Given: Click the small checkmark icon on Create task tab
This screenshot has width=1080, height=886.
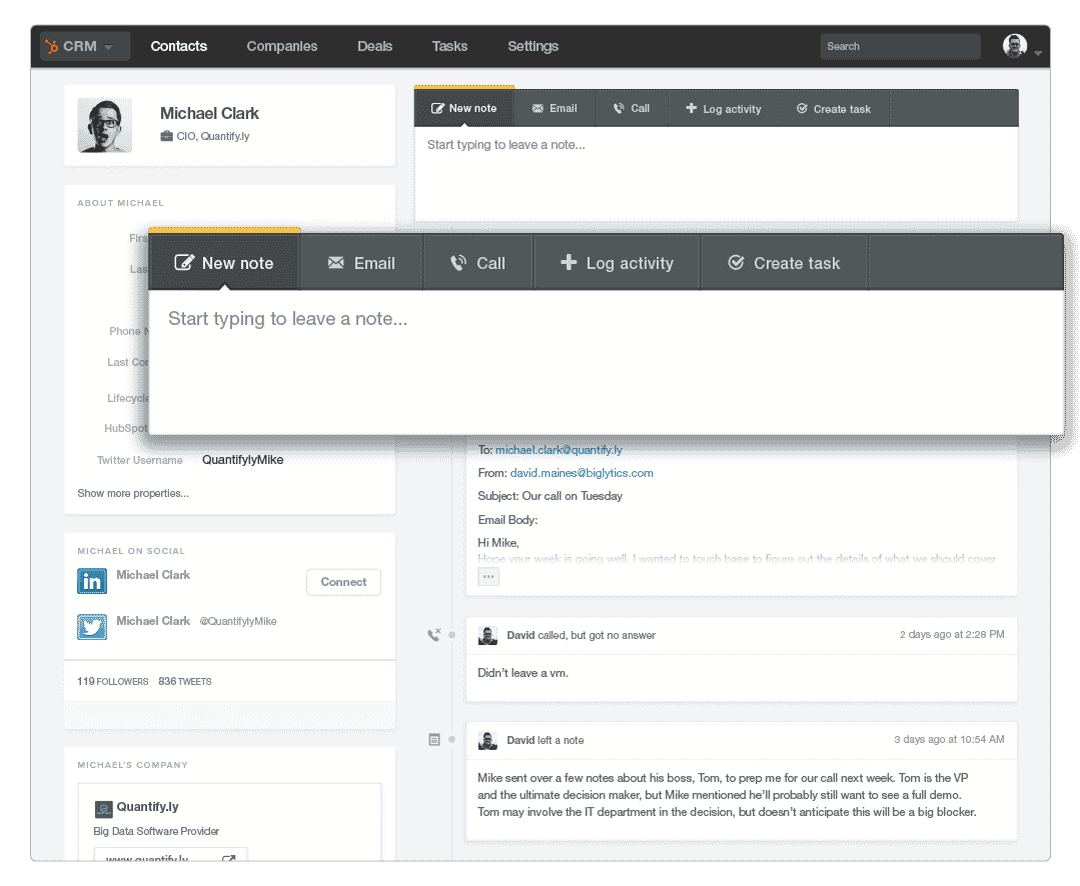Looking at the screenshot, I should [802, 108].
